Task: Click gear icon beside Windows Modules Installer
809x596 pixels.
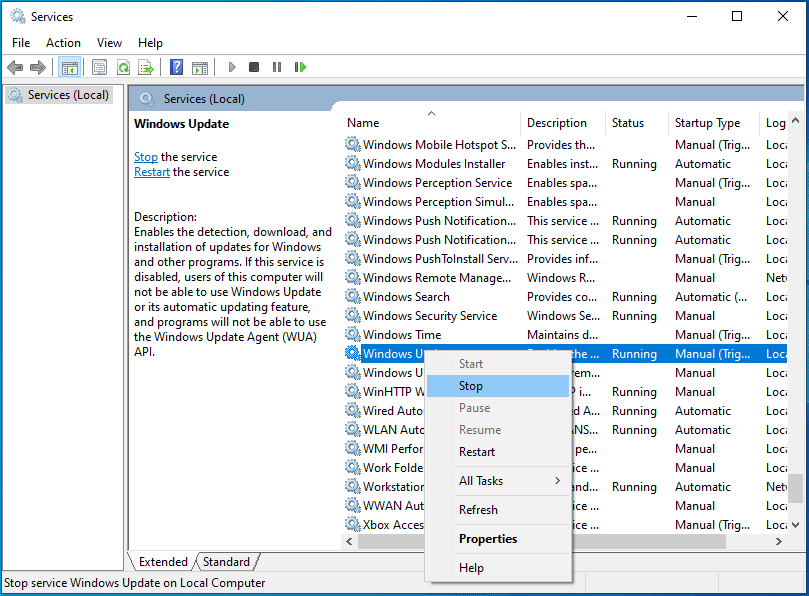Action: pos(353,164)
